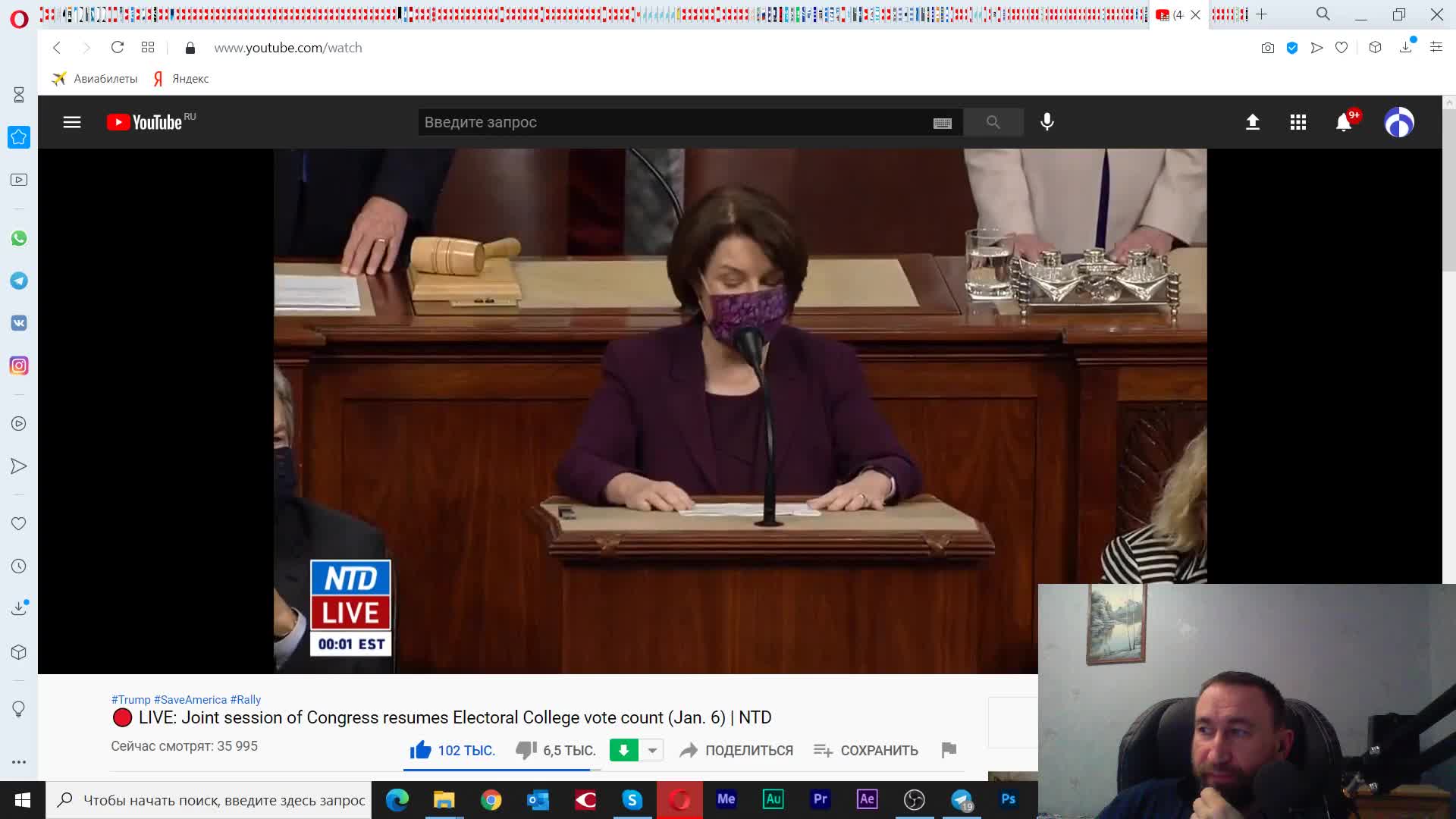
Task: Open WhatsApp in Opera sidebar
Action: [x=19, y=238]
